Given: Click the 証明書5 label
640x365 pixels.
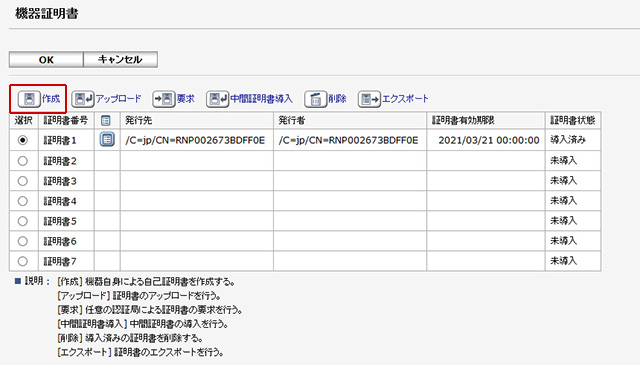Looking at the screenshot, I should coord(60,221).
